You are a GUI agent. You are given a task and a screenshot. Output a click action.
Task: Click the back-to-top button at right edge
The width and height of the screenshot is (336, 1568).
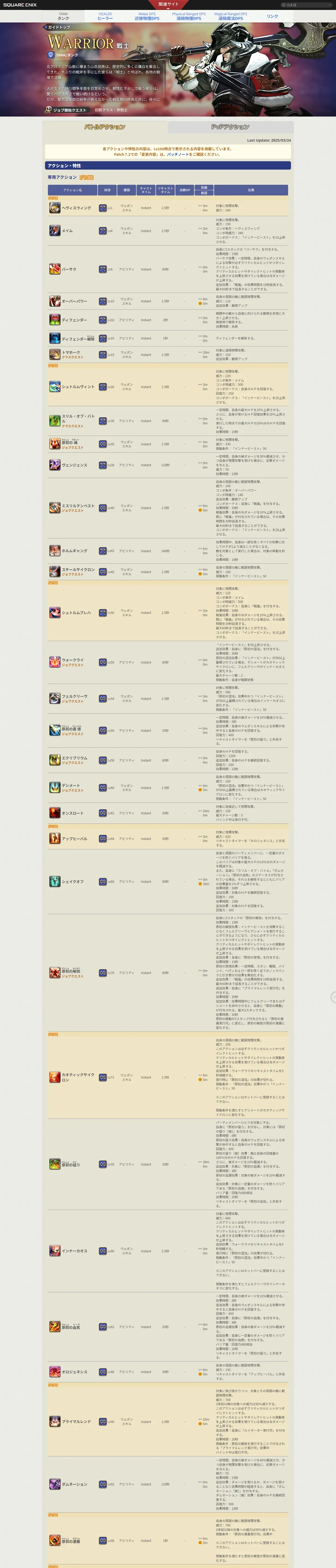coord(333,997)
